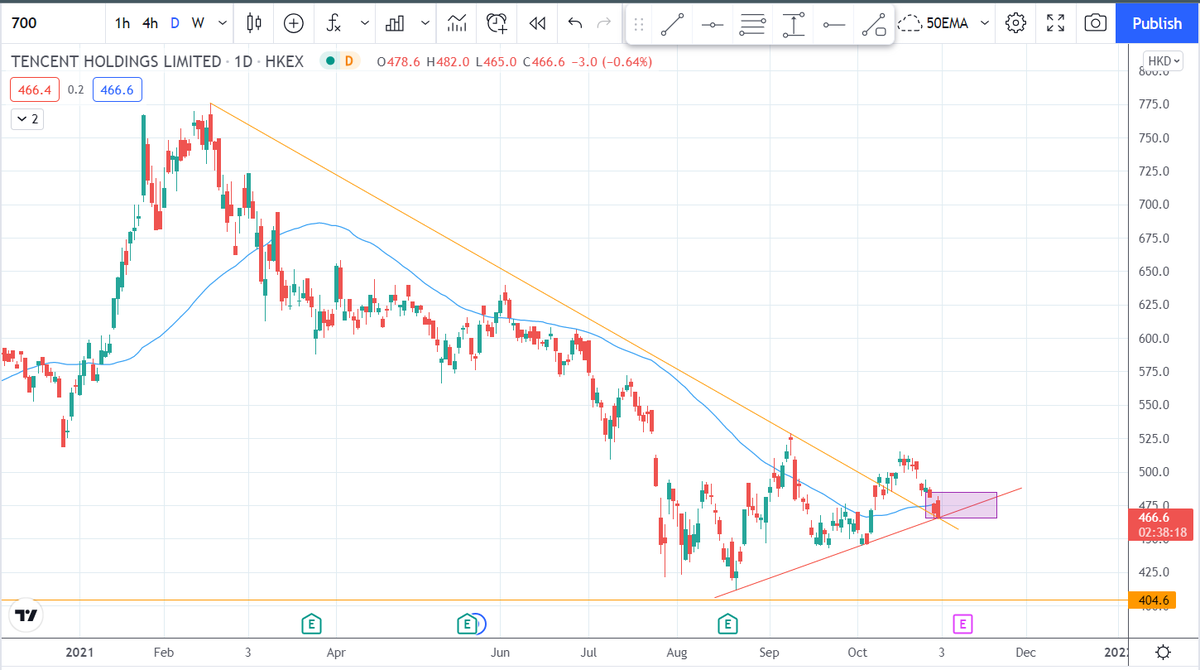Click the 600.0 price axis label
1200x670 pixels.
pos(1153,338)
